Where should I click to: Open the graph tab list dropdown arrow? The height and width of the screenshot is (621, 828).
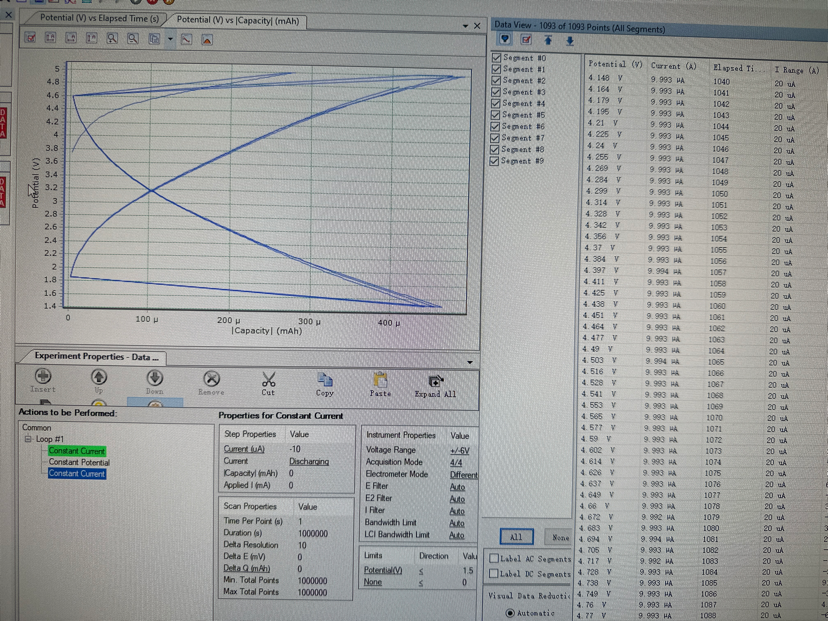[465, 25]
